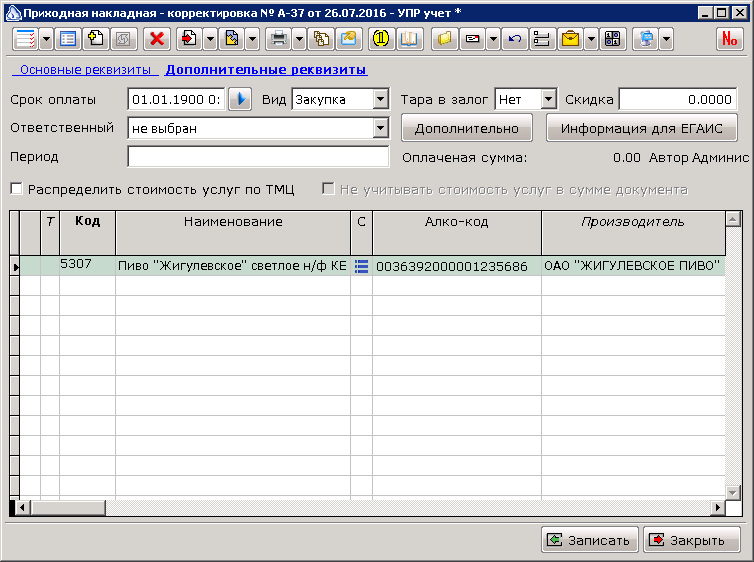Open dropdown next to briefcase icon
The width and height of the screenshot is (754, 562).
click(591, 39)
